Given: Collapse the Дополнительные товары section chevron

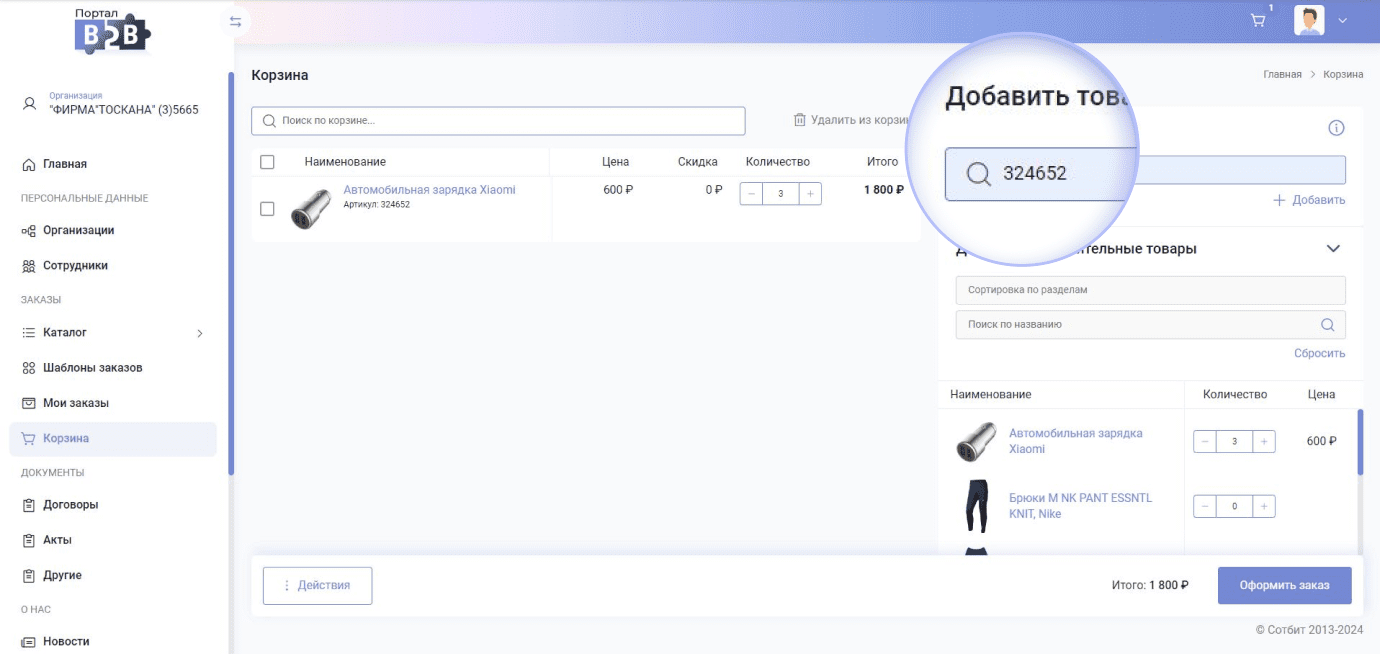Looking at the screenshot, I should coord(1333,249).
